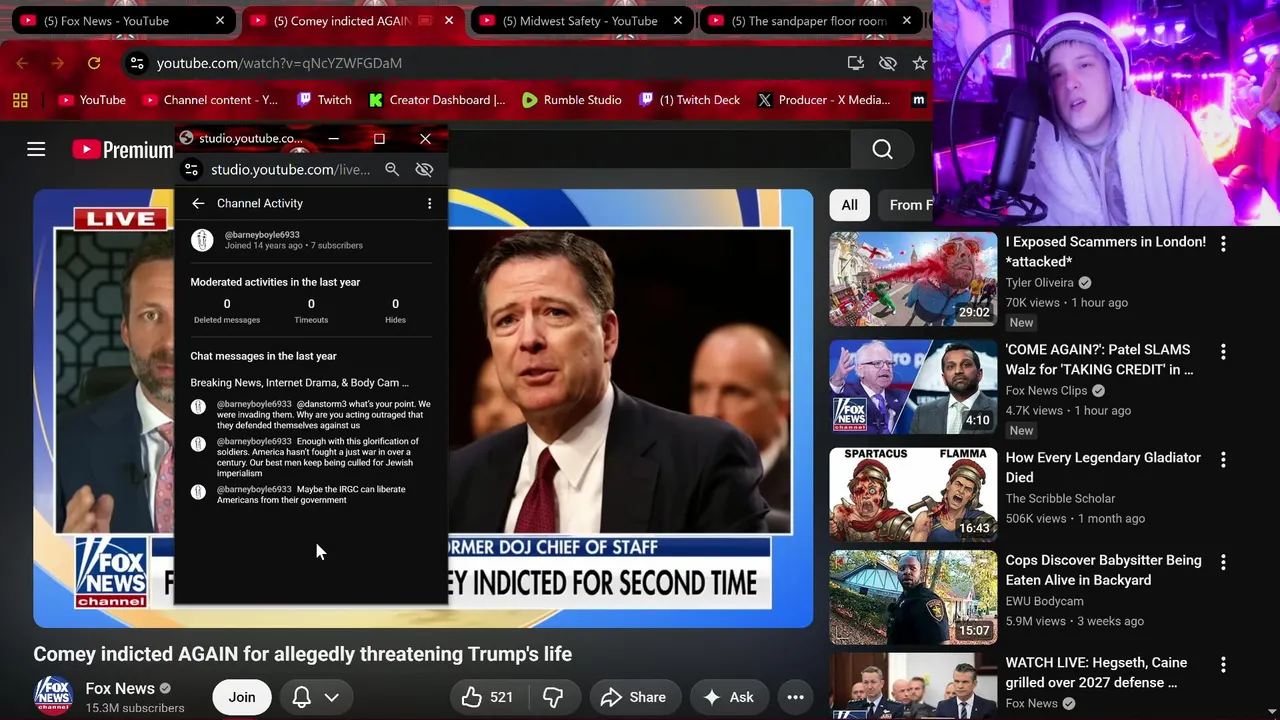Toggle the crossed-eye tracking protection icon
This screenshot has width=1280, height=720.
click(887, 63)
